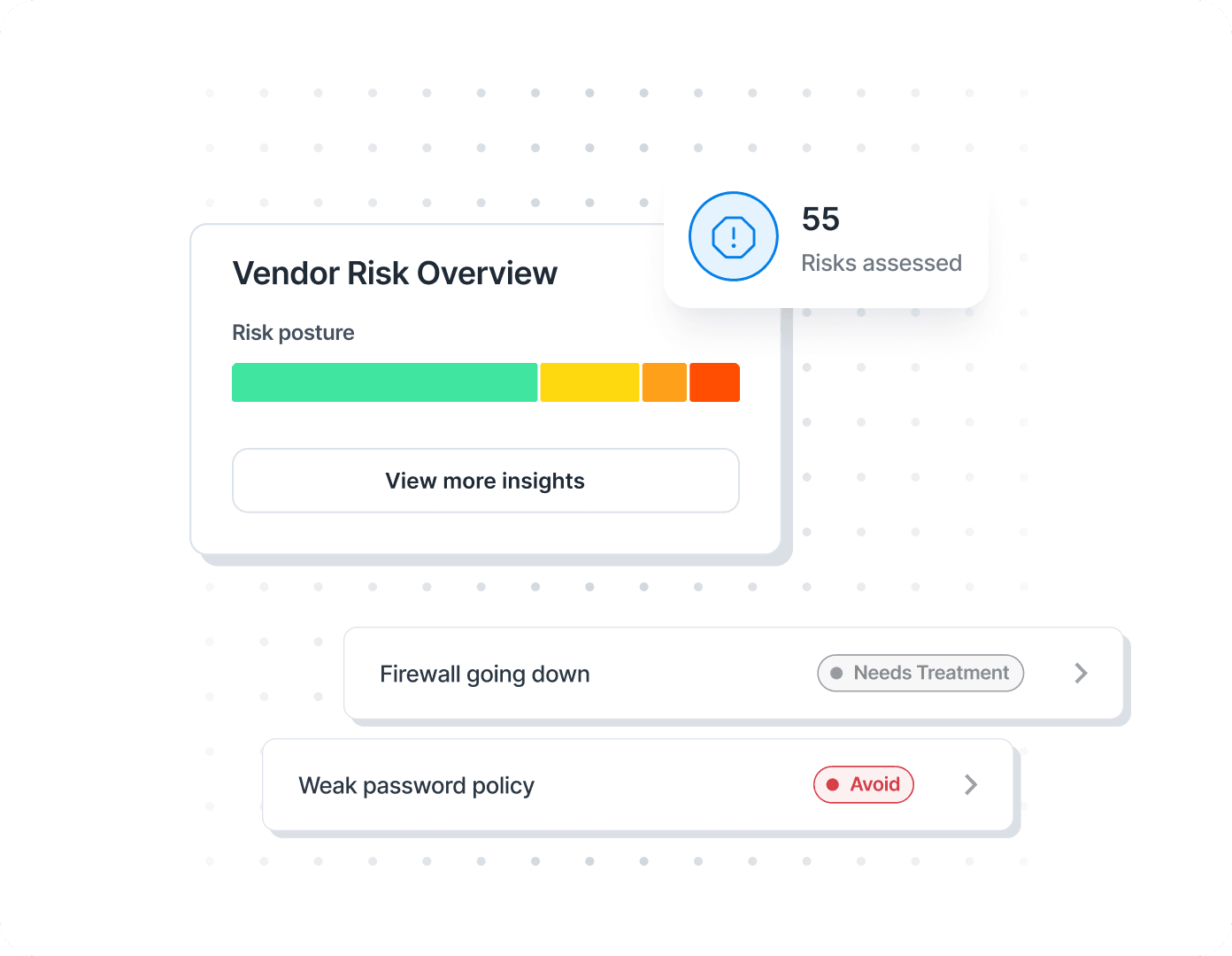Open the Weak password policy risk title
This screenshot has width=1232, height=956.
(416, 786)
